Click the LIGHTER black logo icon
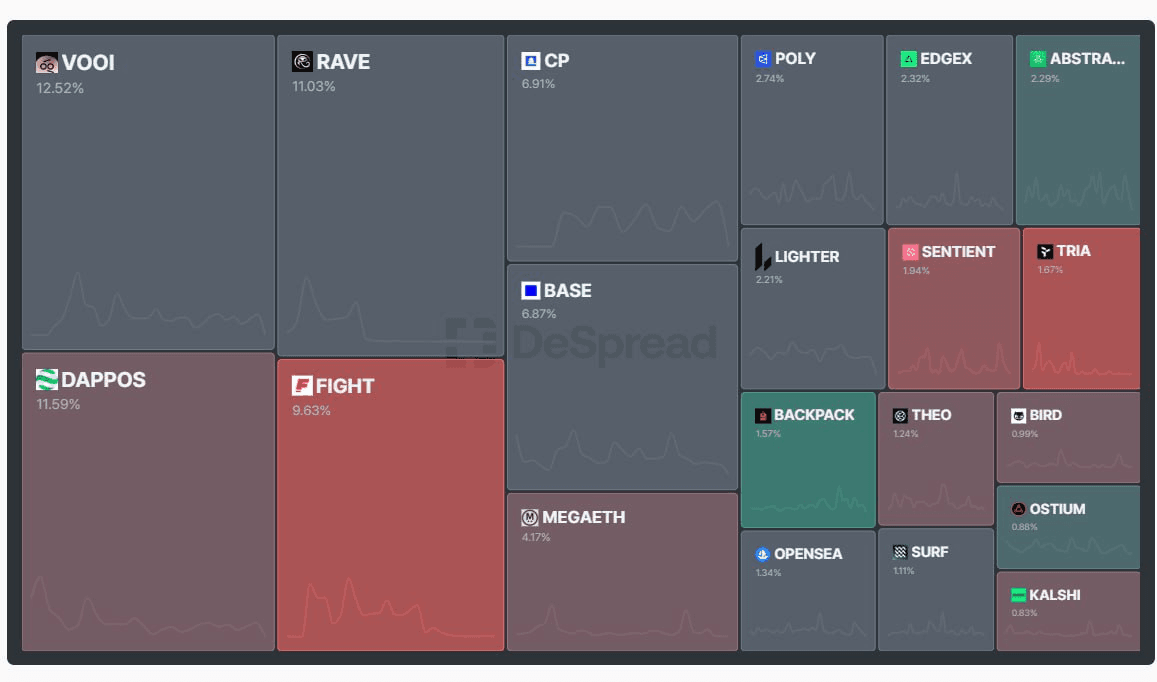1157x682 pixels. tap(763, 257)
